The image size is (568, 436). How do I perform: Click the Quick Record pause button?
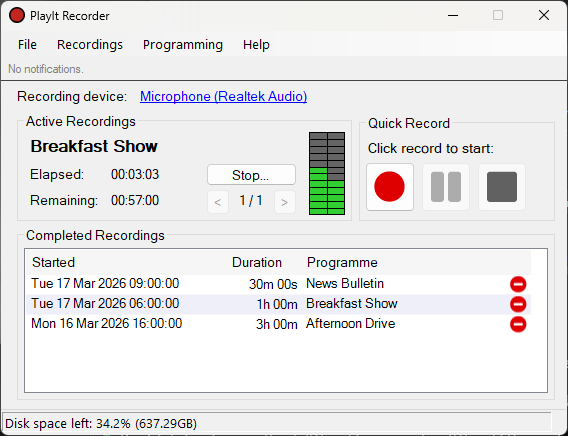pyautogui.click(x=446, y=187)
